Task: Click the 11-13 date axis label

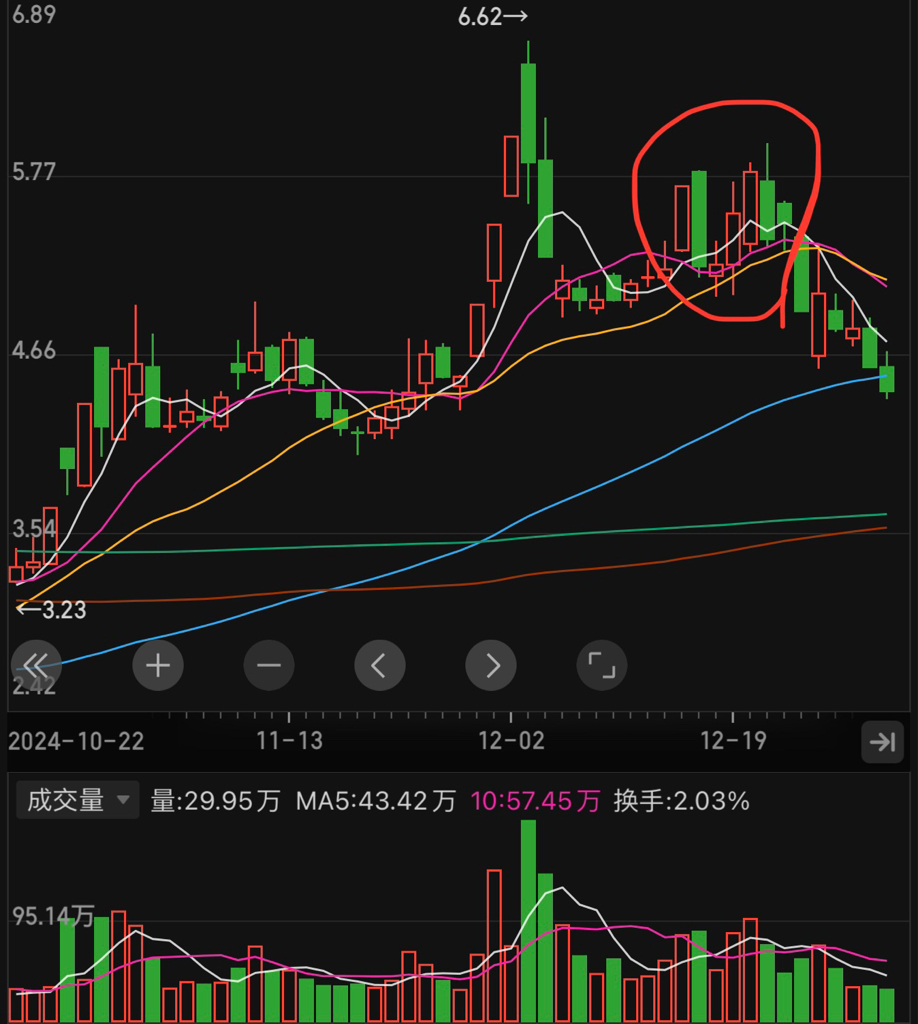Action: pos(289,741)
